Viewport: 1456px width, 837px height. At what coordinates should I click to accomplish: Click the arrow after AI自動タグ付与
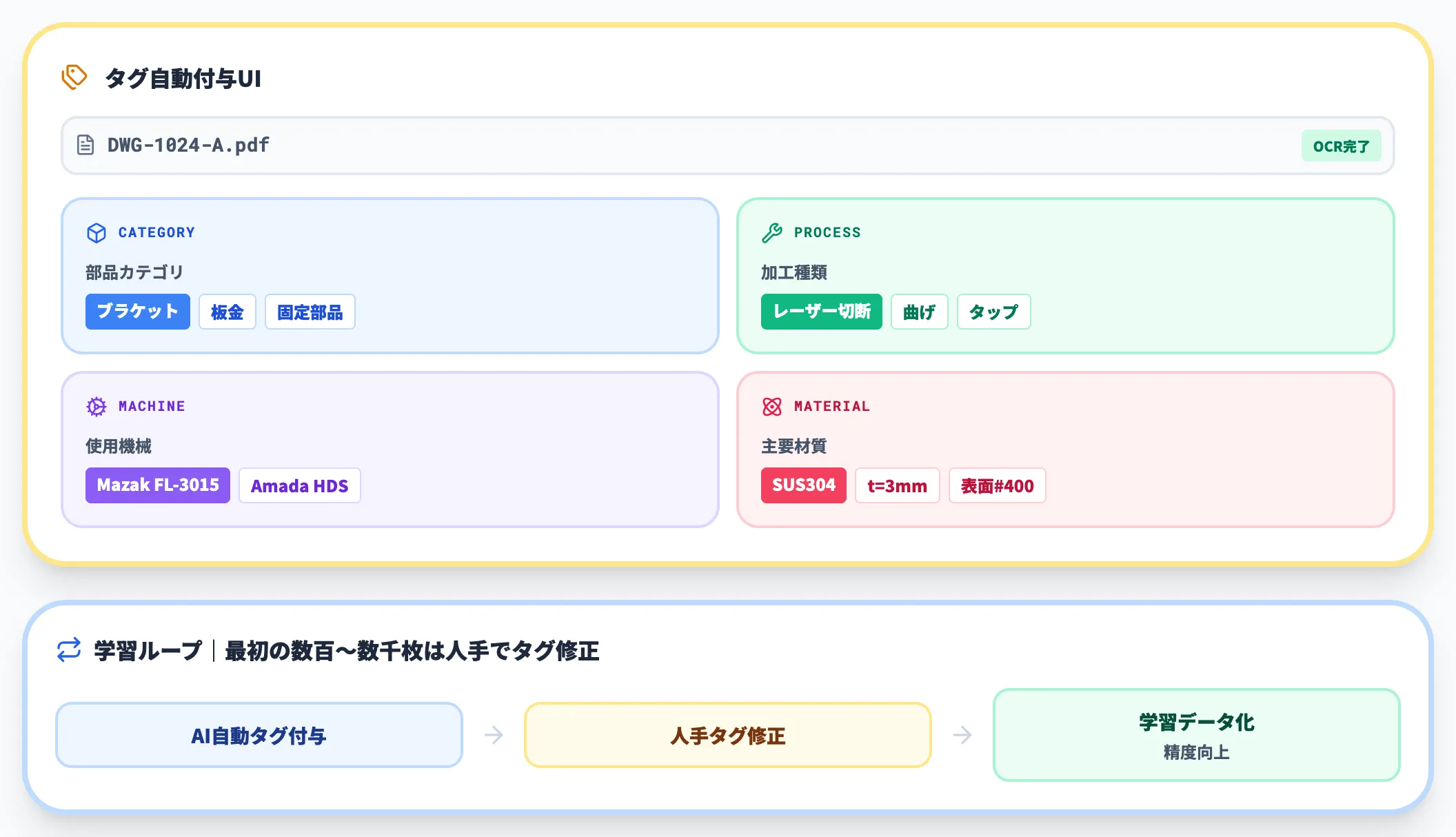[494, 734]
